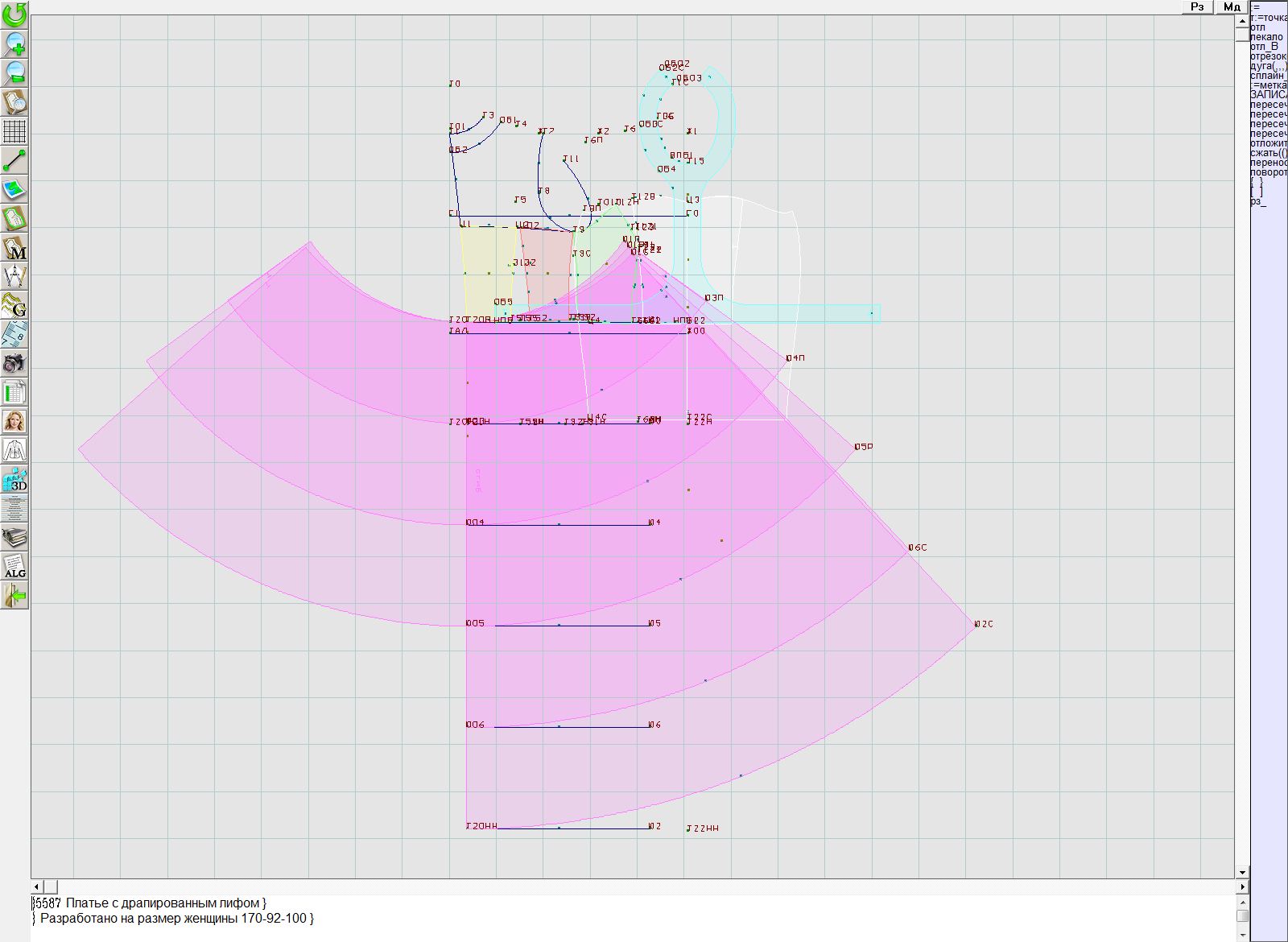Open the pattern piece with M icon

tap(14, 248)
